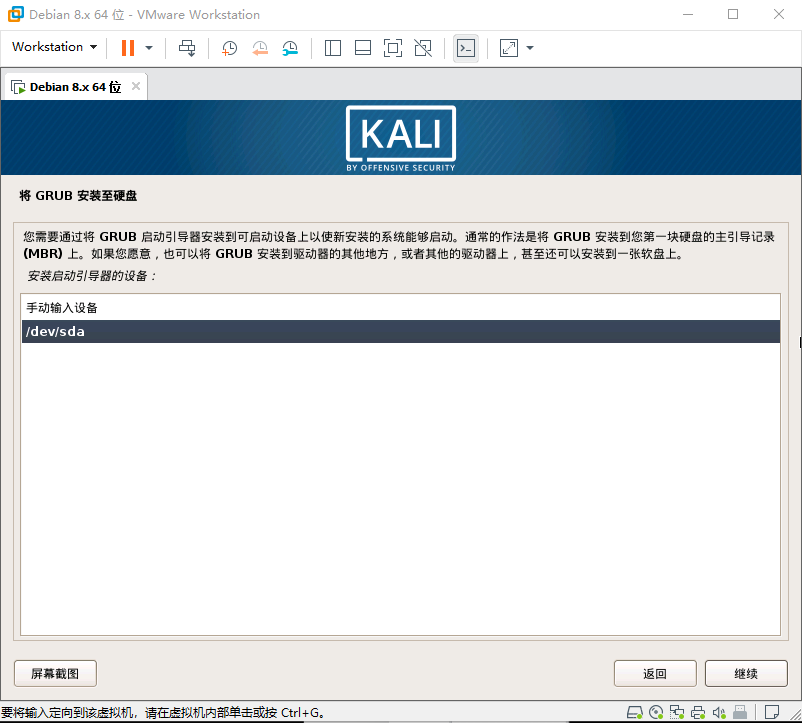Open the snapshot manager

(290, 48)
